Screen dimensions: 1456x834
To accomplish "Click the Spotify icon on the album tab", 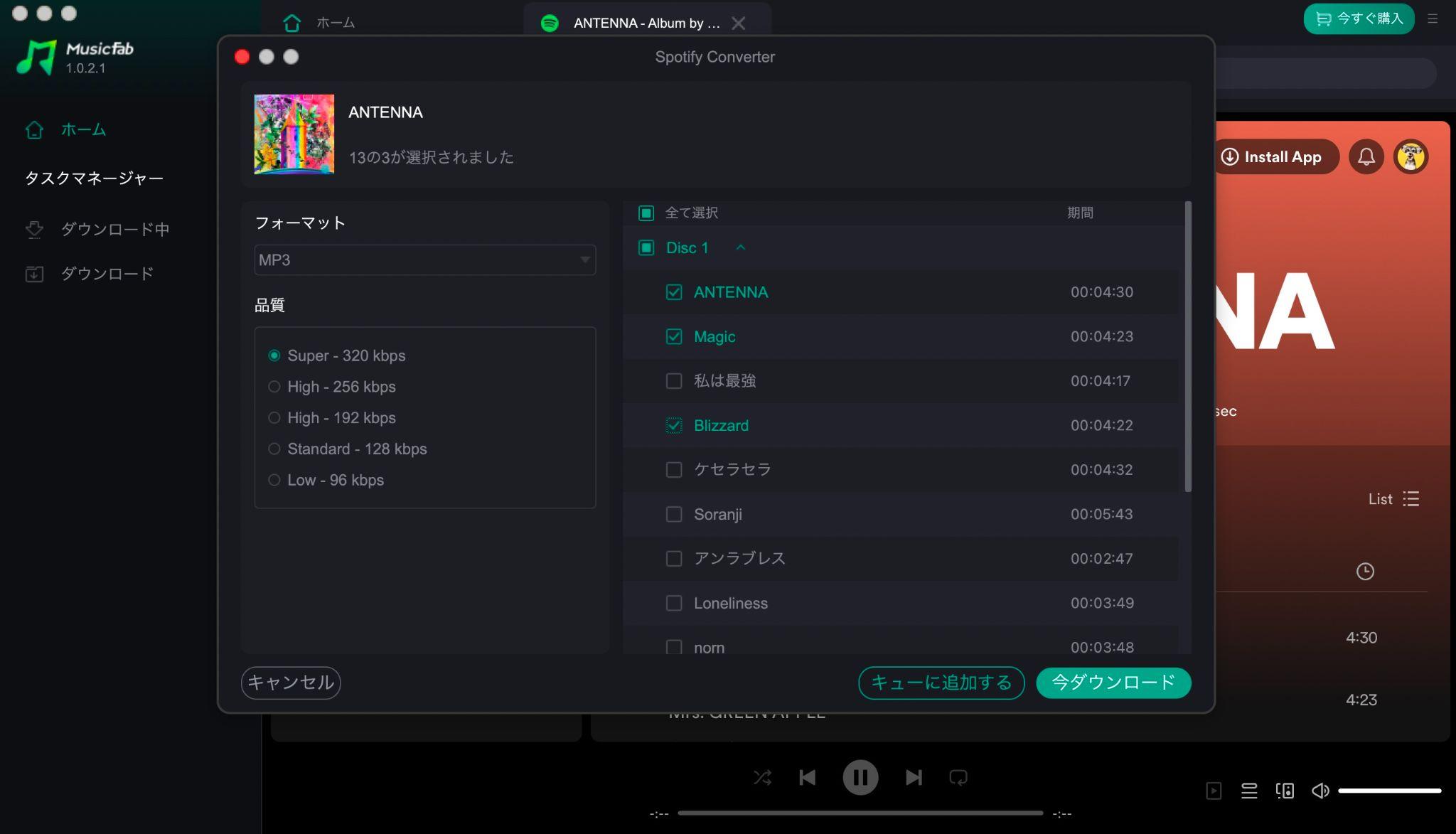I will 550,23.
